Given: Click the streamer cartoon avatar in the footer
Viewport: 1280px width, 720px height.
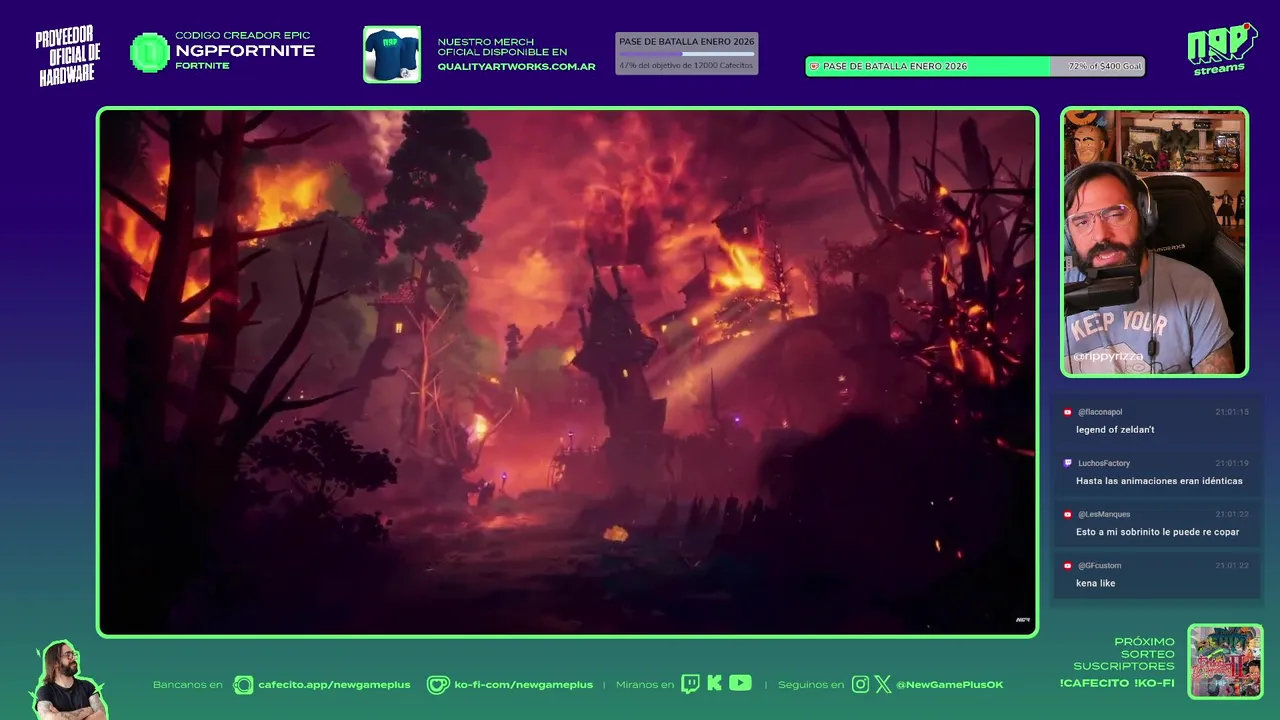Looking at the screenshot, I should 66,680.
